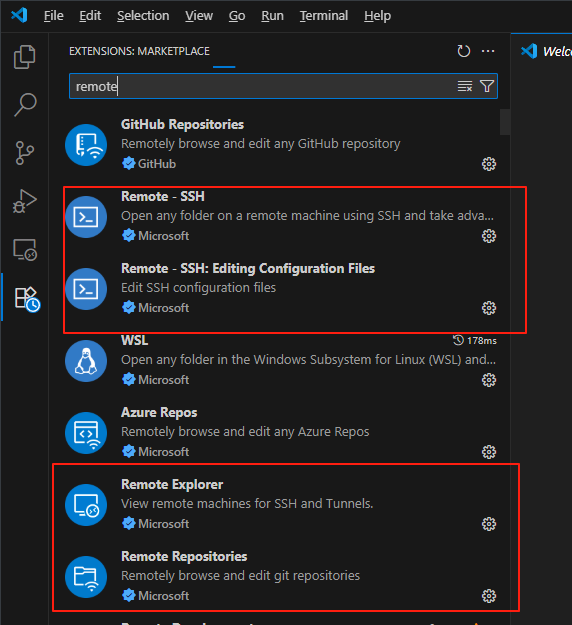Open the Source Control view
Screen dimensions: 572x625
25,153
